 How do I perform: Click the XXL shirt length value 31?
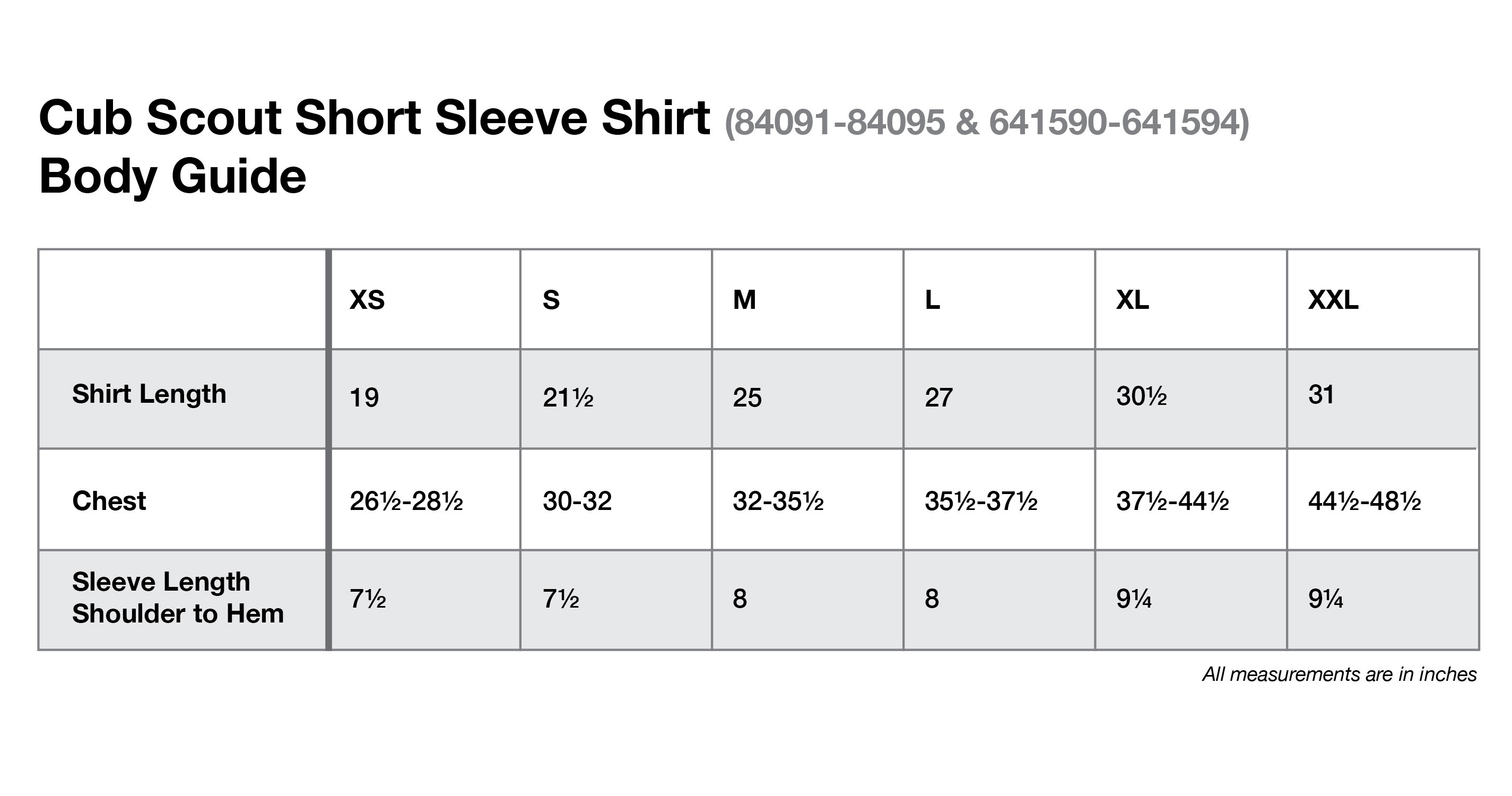pyautogui.click(x=1321, y=394)
